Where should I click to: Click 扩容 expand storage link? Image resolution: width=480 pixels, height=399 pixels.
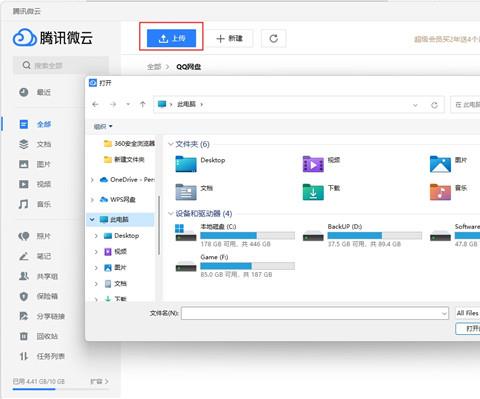click(99, 381)
